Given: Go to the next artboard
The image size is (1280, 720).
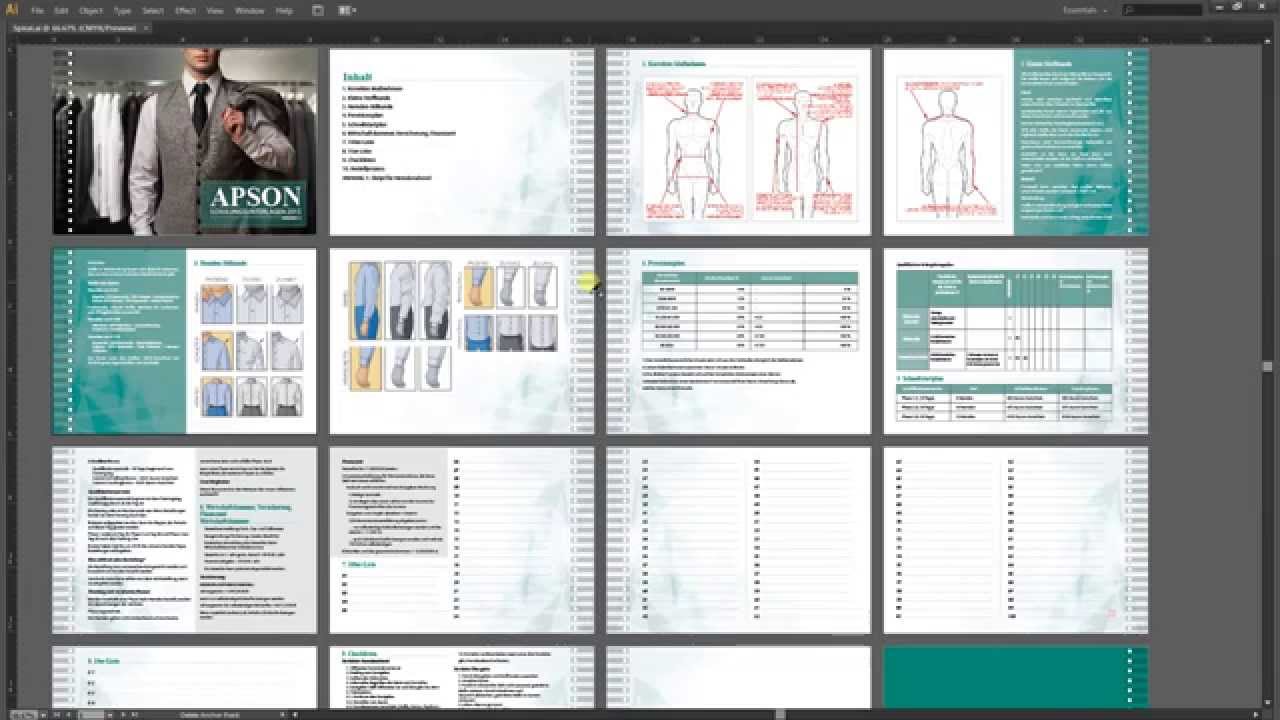Looking at the screenshot, I should [x=122, y=715].
